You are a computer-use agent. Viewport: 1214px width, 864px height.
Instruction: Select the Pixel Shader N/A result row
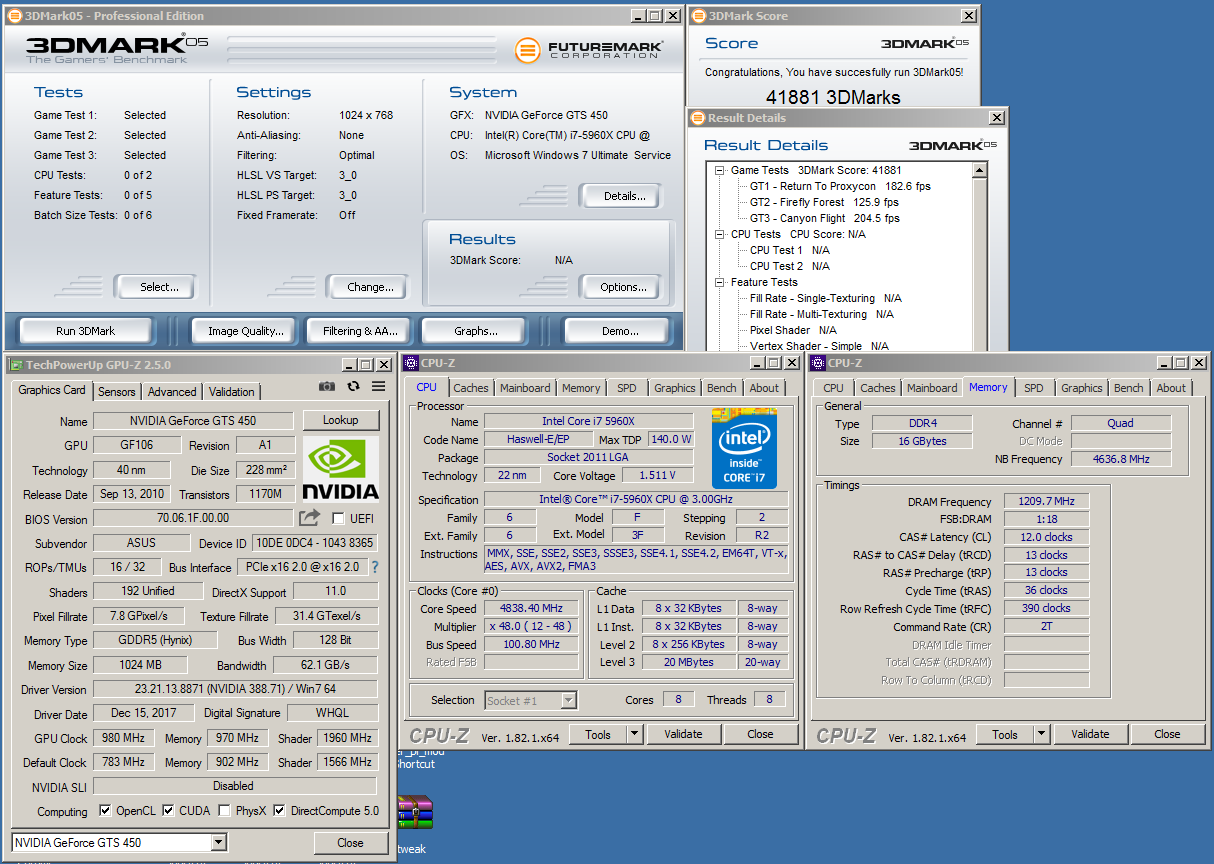click(x=793, y=330)
